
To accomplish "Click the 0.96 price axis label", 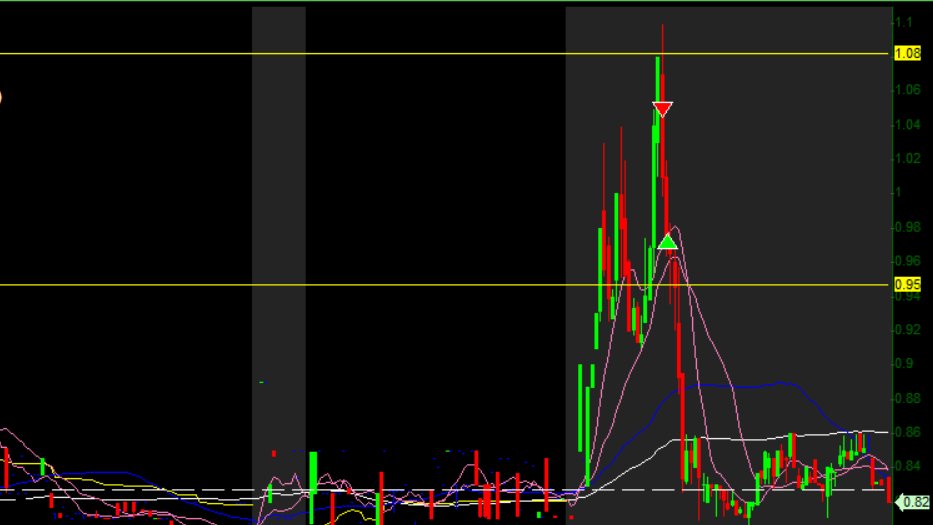I will coord(908,261).
